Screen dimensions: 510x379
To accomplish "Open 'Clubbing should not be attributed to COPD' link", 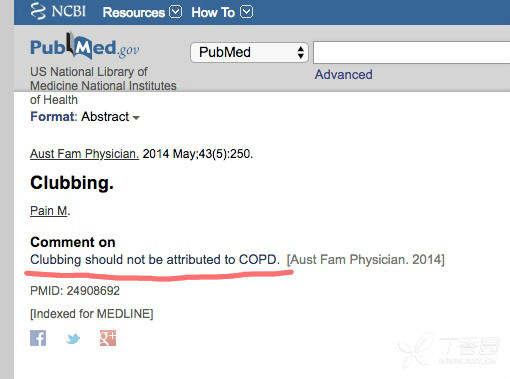I will pyautogui.click(x=155, y=259).
